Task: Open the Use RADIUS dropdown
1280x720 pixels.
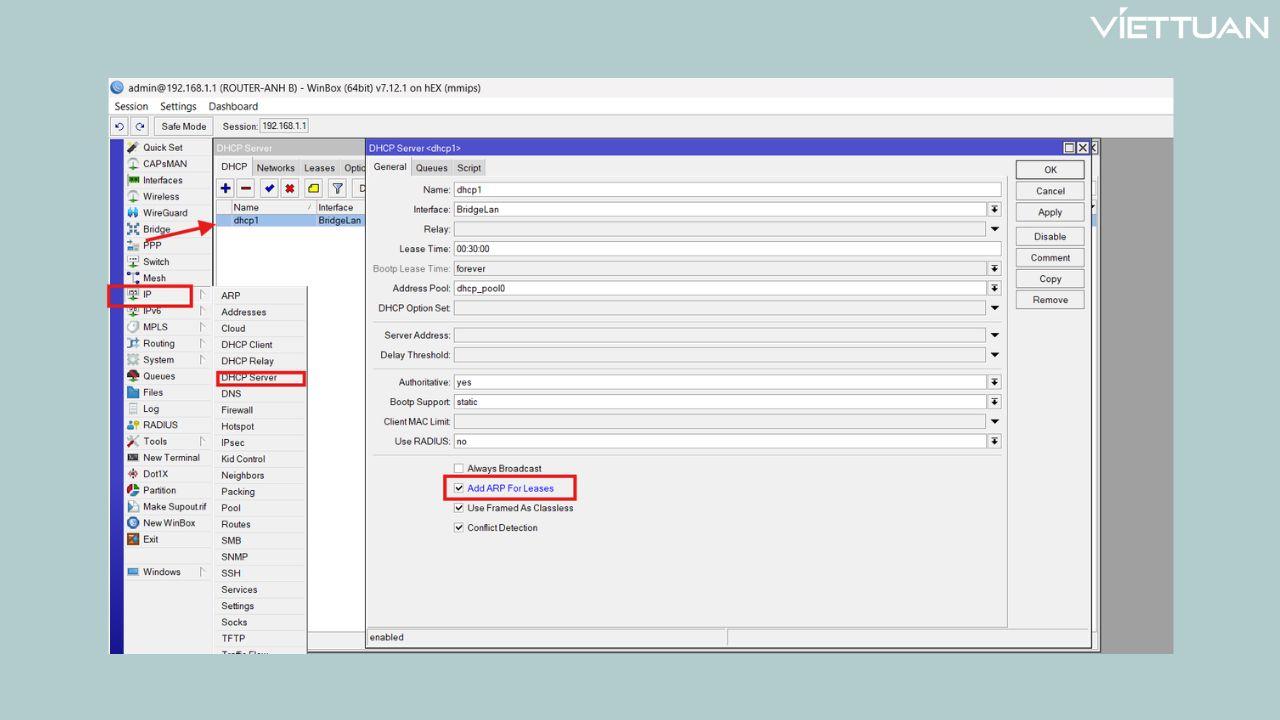Action: (995, 441)
